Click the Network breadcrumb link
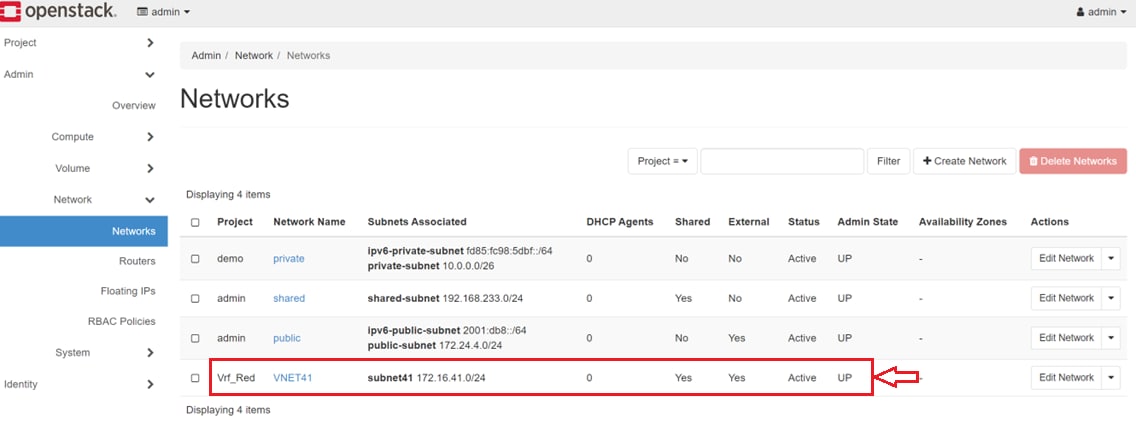The width and height of the screenshot is (1136, 436). pos(254,56)
